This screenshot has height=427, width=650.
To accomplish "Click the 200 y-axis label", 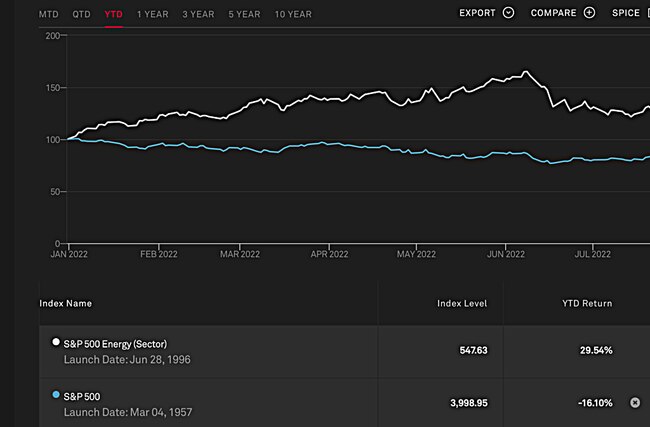I will tap(53, 36).
